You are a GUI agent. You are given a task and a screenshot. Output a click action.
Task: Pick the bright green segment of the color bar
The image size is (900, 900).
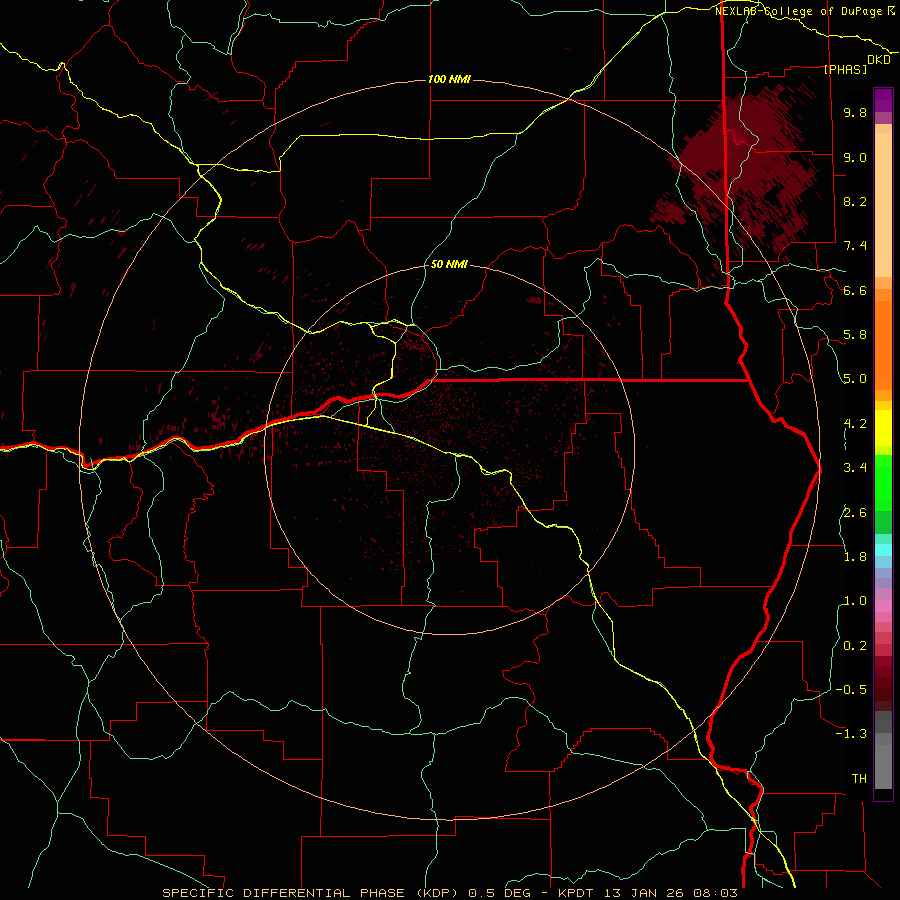(883, 482)
